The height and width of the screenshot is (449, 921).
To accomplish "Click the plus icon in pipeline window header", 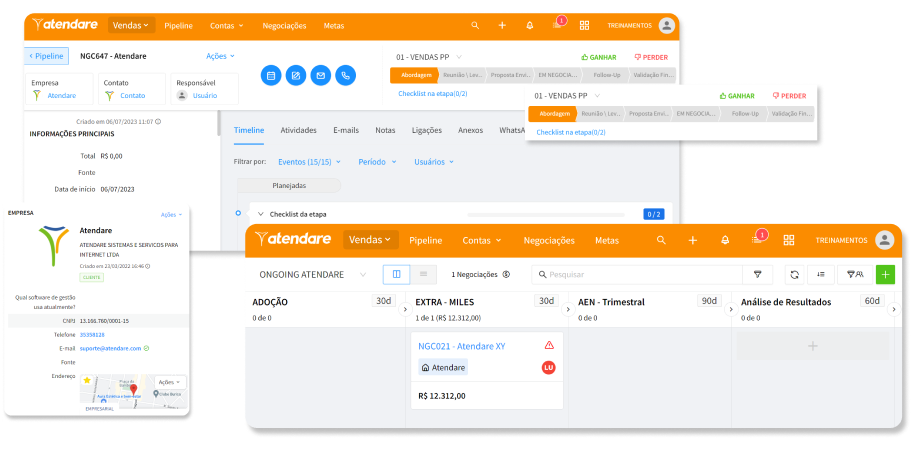I will pyautogui.click(x=693, y=240).
